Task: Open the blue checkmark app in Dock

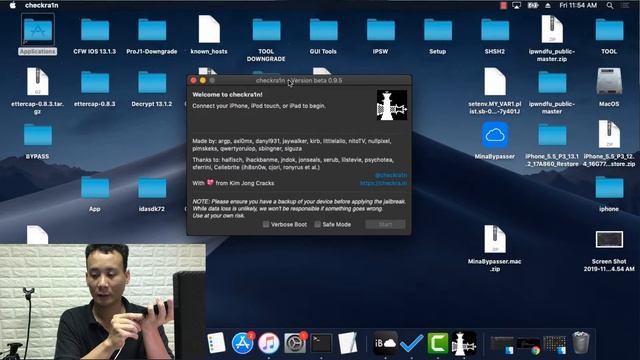Action: (x=411, y=343)
